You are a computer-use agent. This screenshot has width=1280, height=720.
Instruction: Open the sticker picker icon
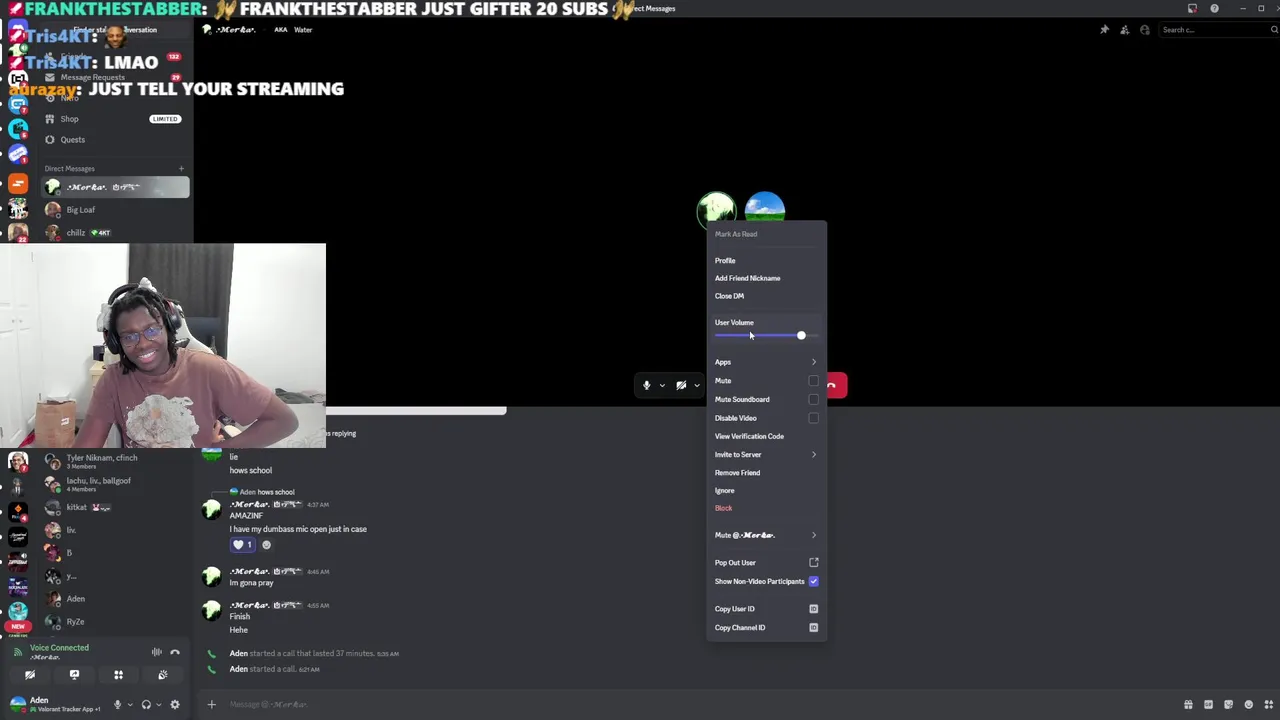(1228, 704)
